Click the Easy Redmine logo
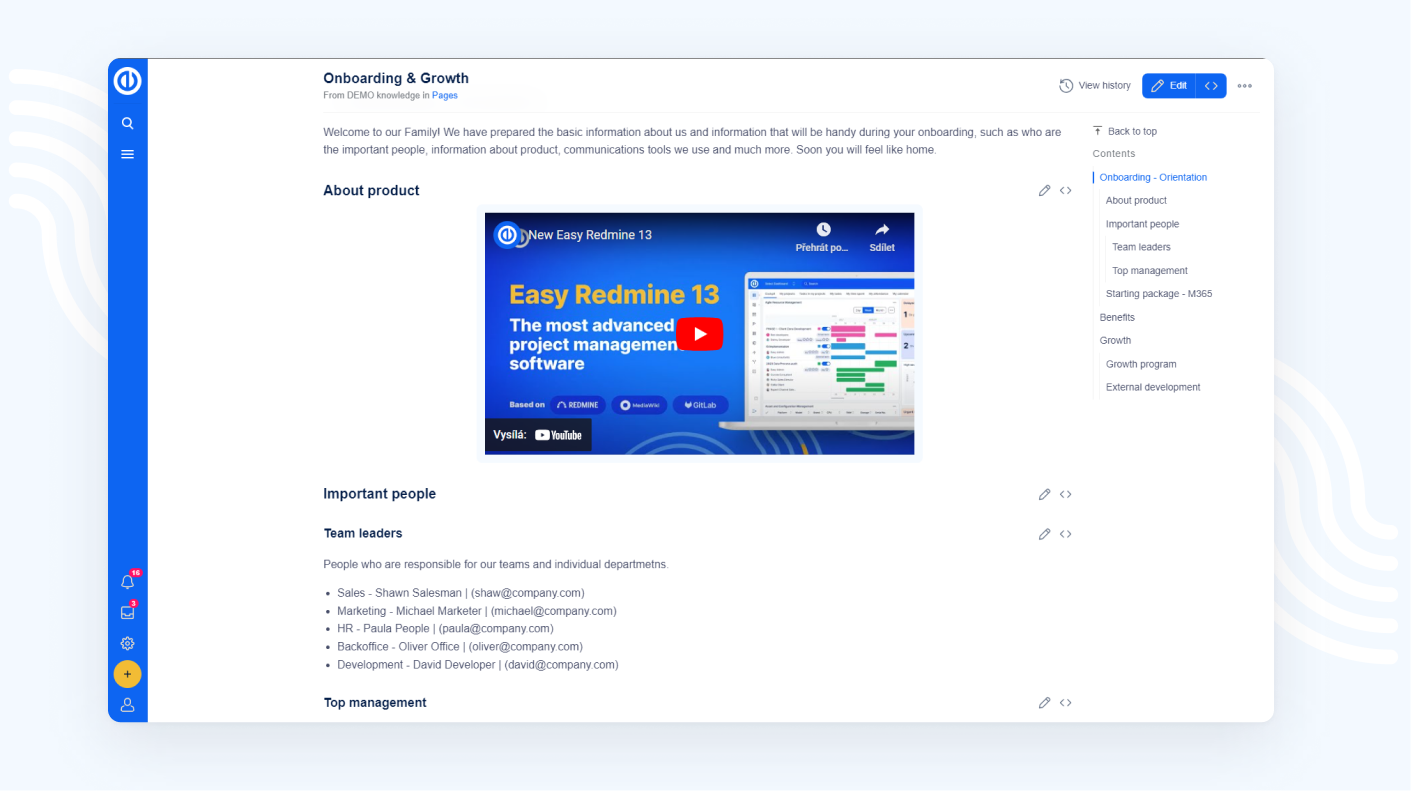The image size is (1411, 791). tap(127, 81)
